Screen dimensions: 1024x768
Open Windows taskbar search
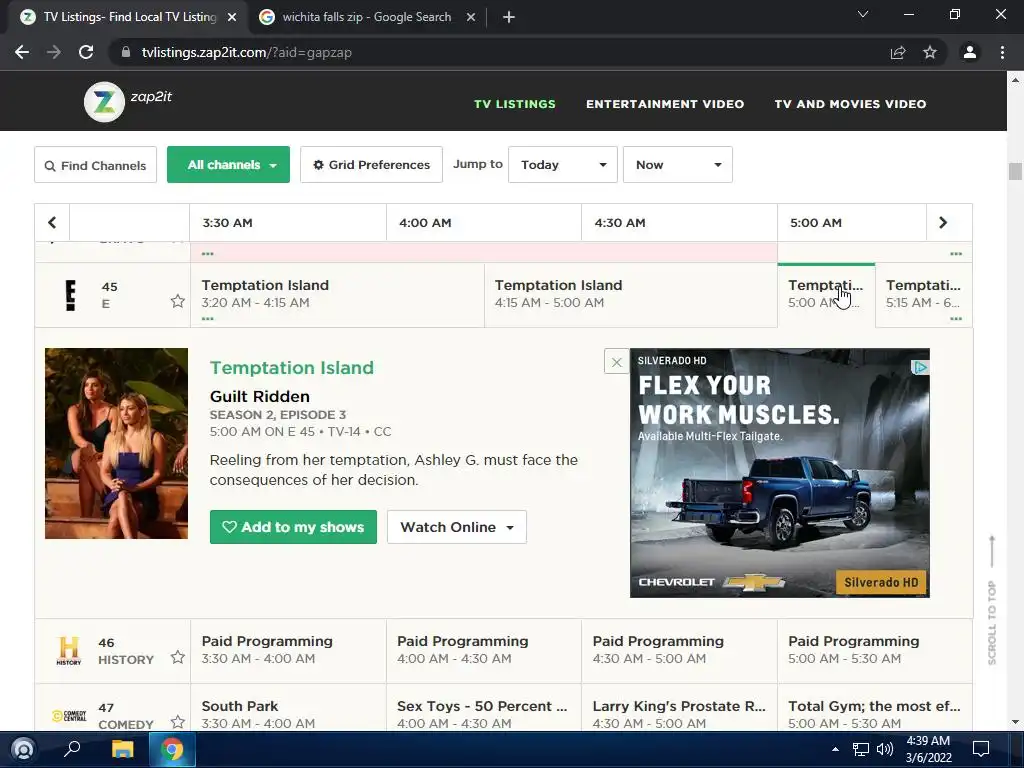tap(72, 749)
